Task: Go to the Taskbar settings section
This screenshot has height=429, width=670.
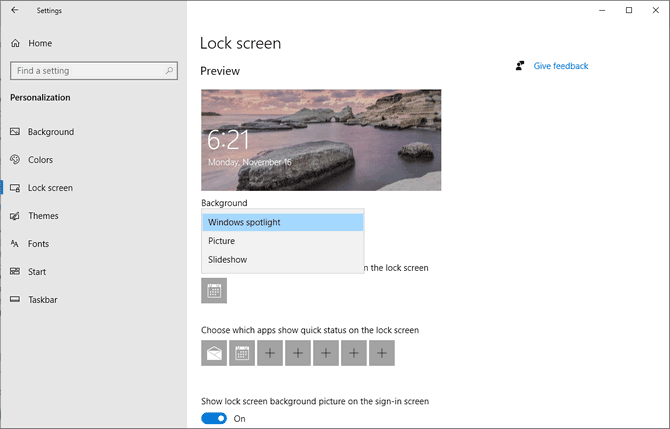Action: (x=42, y=300)
